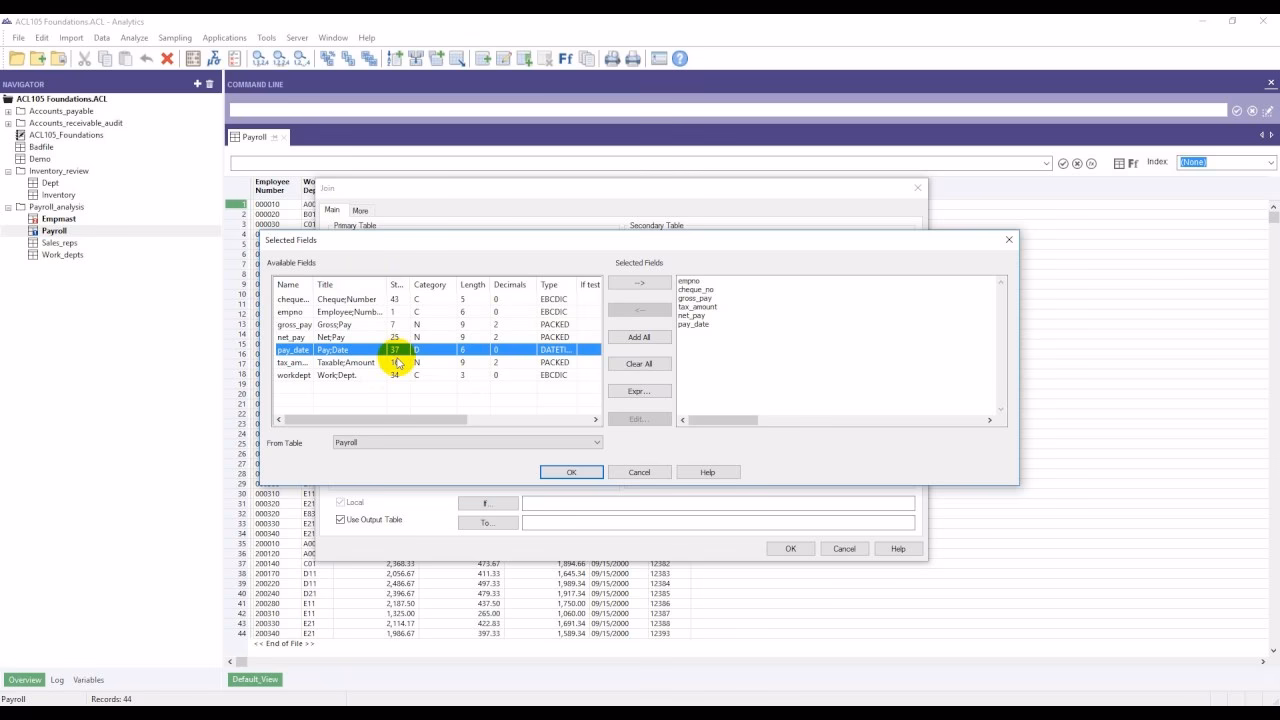
Task: Open the From Table dropdown in Selected Fields
Action: [x=595, y=442]
